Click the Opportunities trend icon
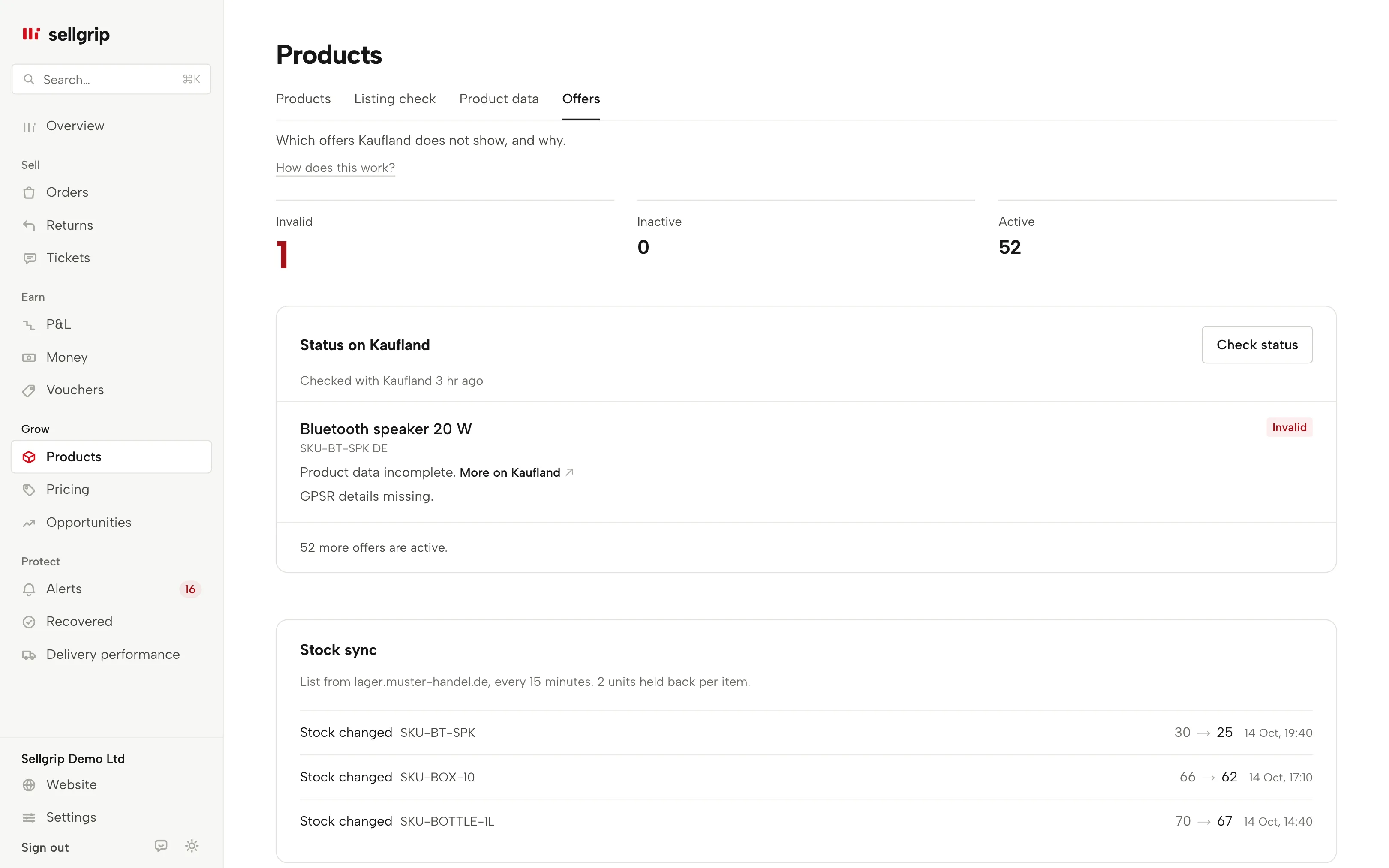1389x868 pixels. [29, 523]
